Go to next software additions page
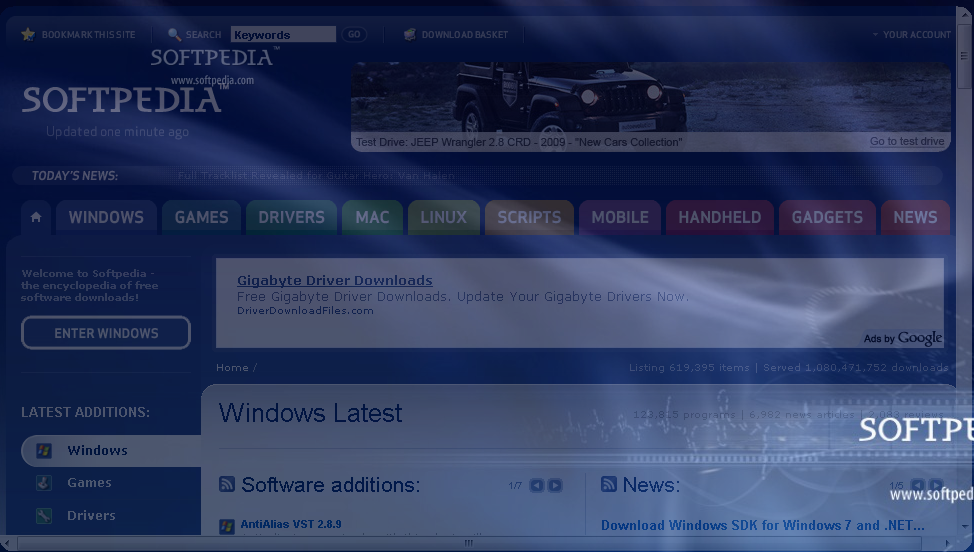This screenshot has width=974, height=552. 555,486
